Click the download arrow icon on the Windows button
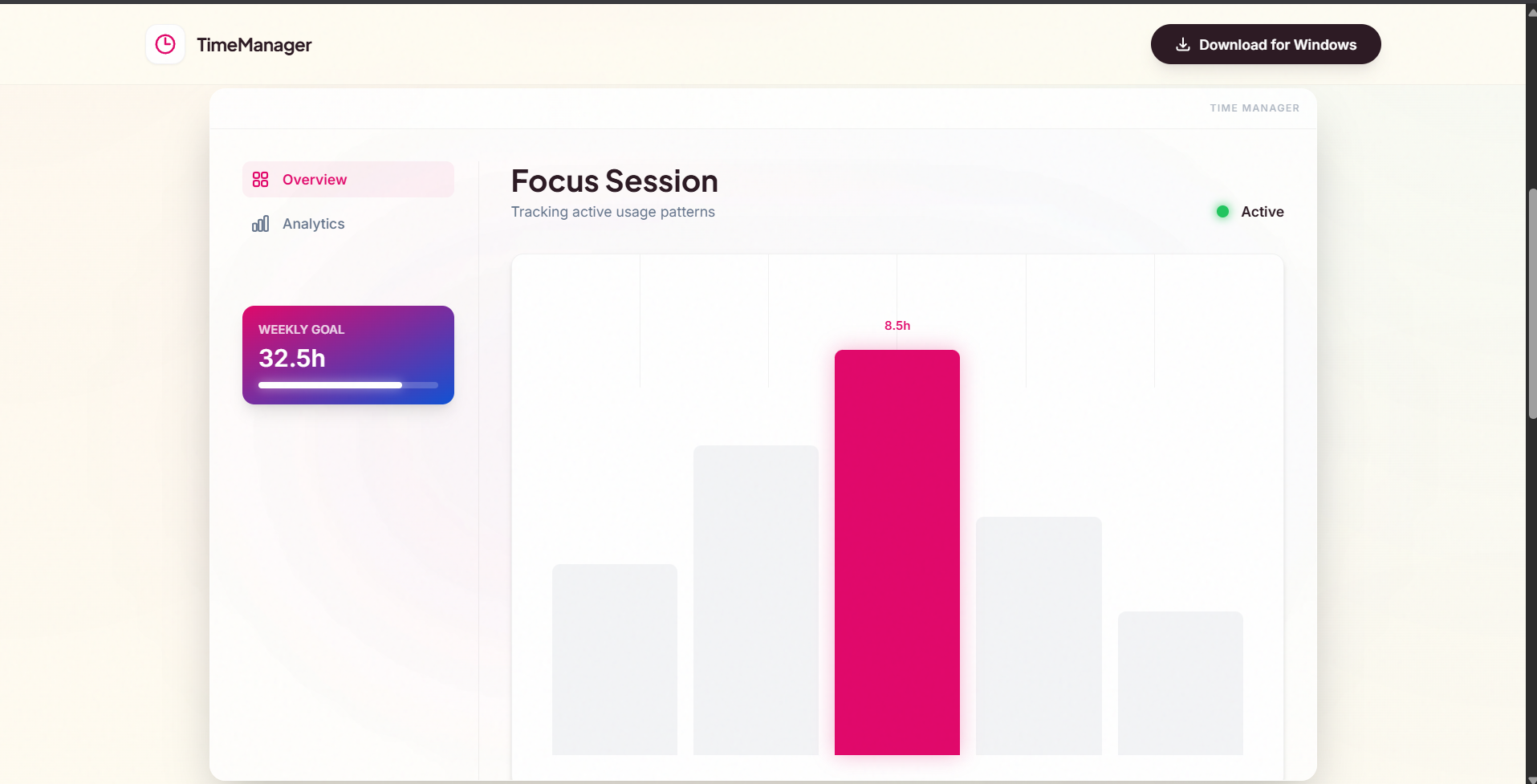Screen dimensions: 1537x784 [1183, 44]
